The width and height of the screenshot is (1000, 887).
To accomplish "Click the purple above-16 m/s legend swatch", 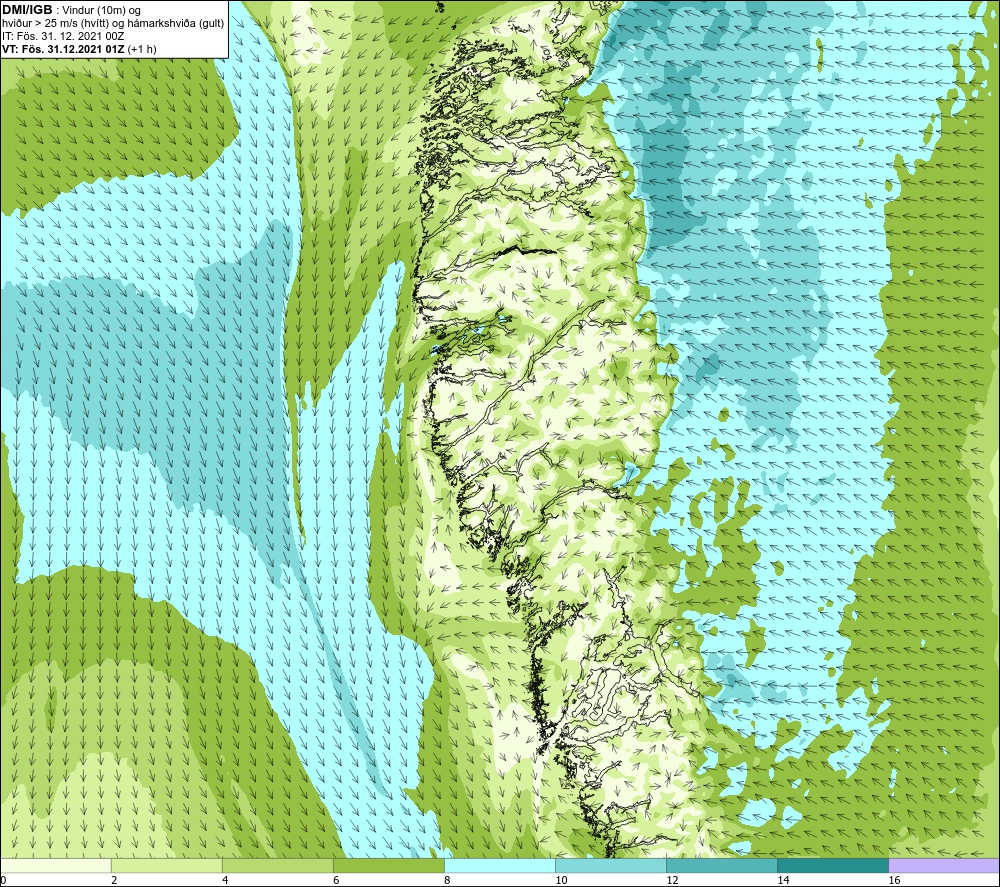I will click(x=944, y=865).
